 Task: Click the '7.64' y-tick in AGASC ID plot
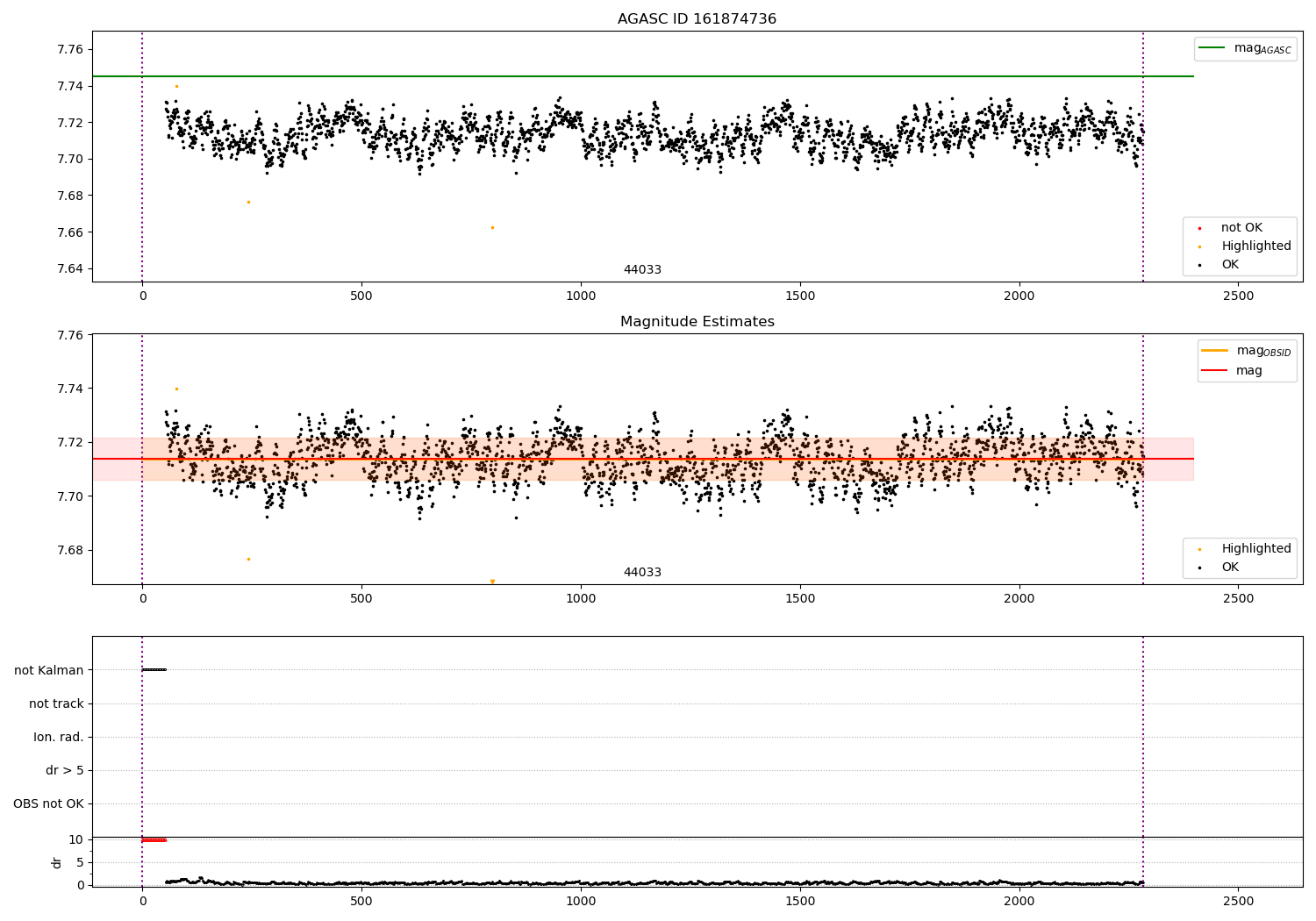click(x=70, y=268)
